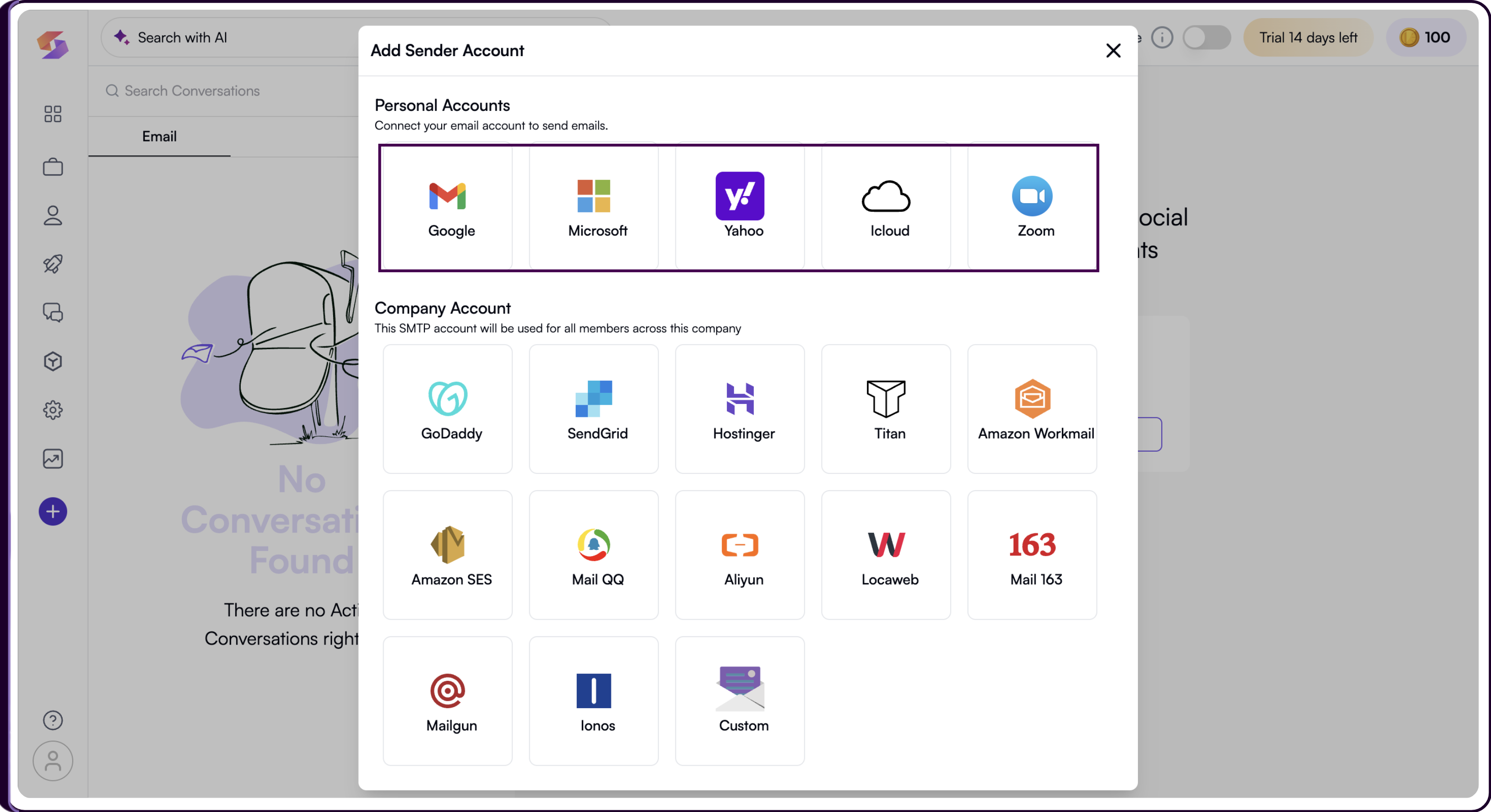Select Amazon Workmail provider card
The width and height of the screenshot is (1491, 812).
[1032, 409]
